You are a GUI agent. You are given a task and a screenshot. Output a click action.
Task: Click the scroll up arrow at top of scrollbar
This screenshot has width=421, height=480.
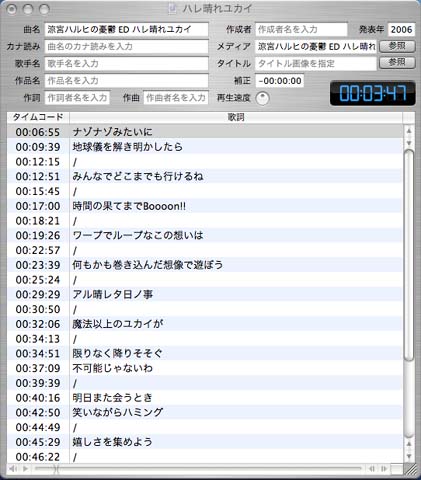pyautogui.click(x=409, y=131)
